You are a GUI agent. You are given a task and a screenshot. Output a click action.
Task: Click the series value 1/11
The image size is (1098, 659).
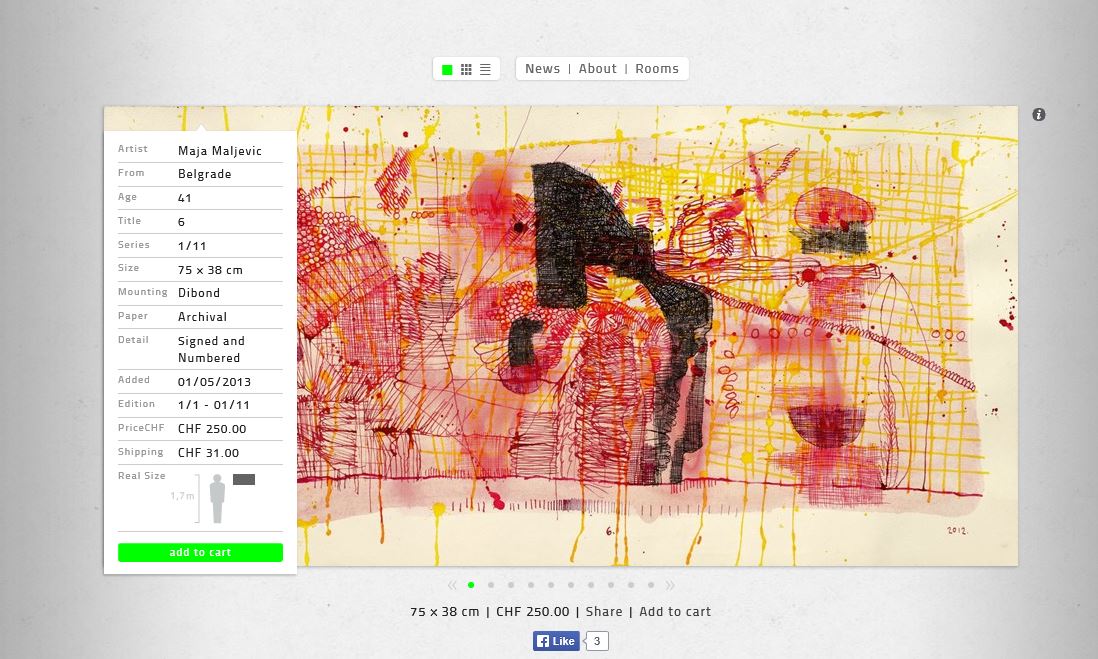(192, 246)
